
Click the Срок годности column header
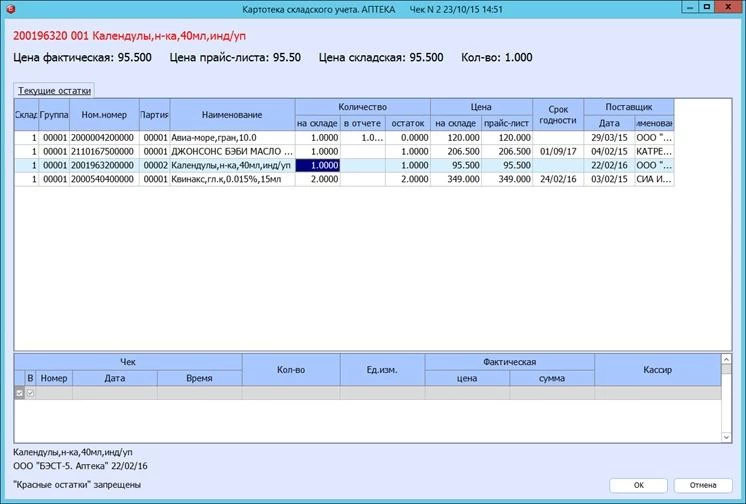click(x=558, y=115)
